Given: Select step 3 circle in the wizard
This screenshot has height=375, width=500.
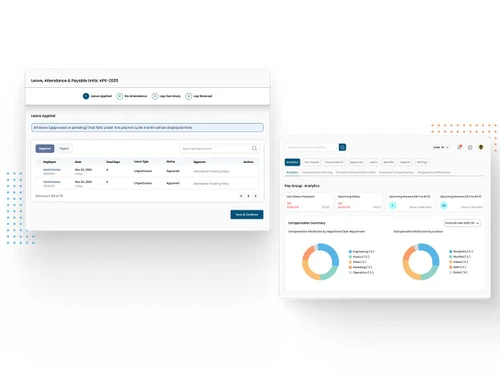Looking at the screenshot, I should point(155,96).
